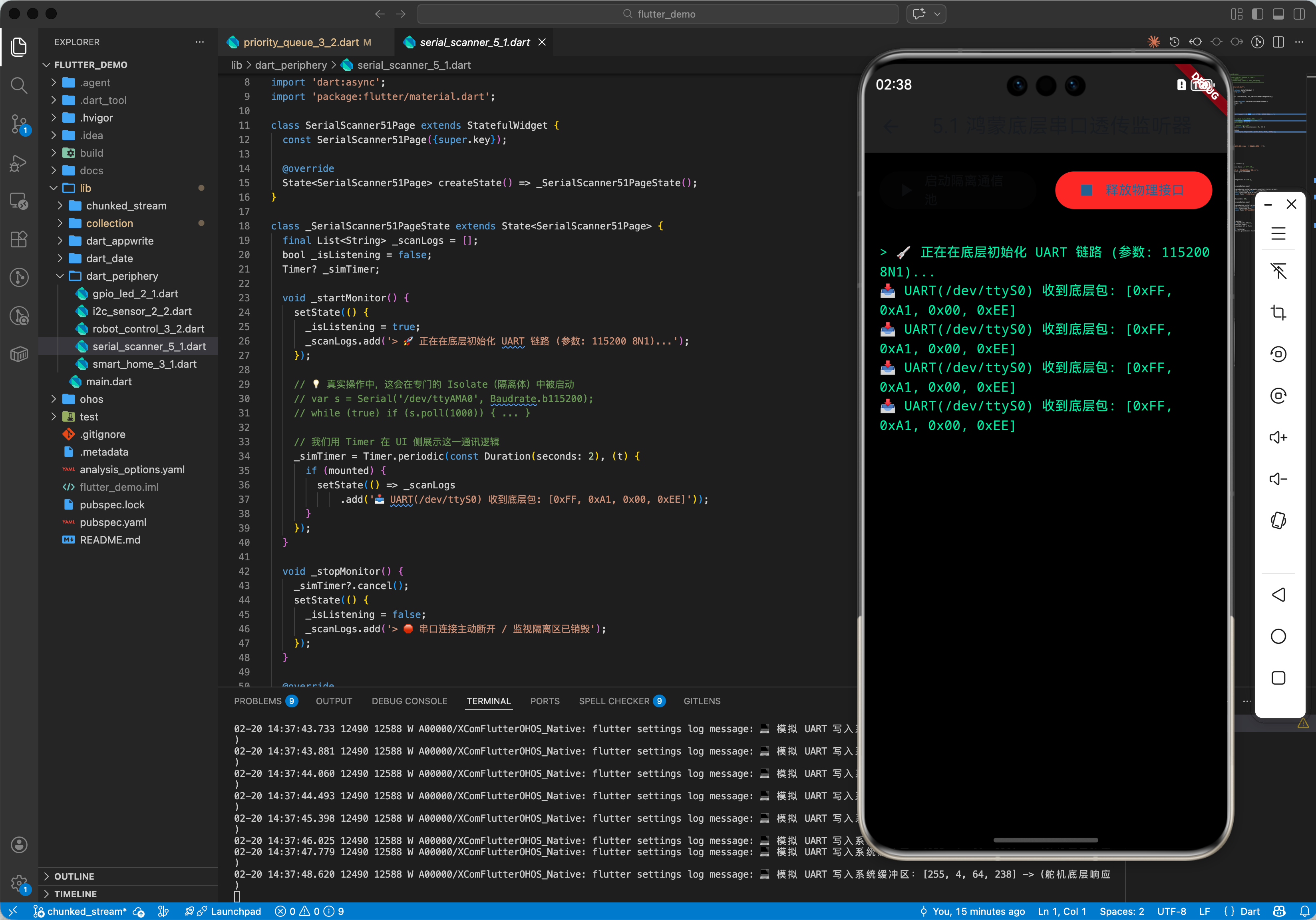Expand the OUTLINE section

point(74,876)
